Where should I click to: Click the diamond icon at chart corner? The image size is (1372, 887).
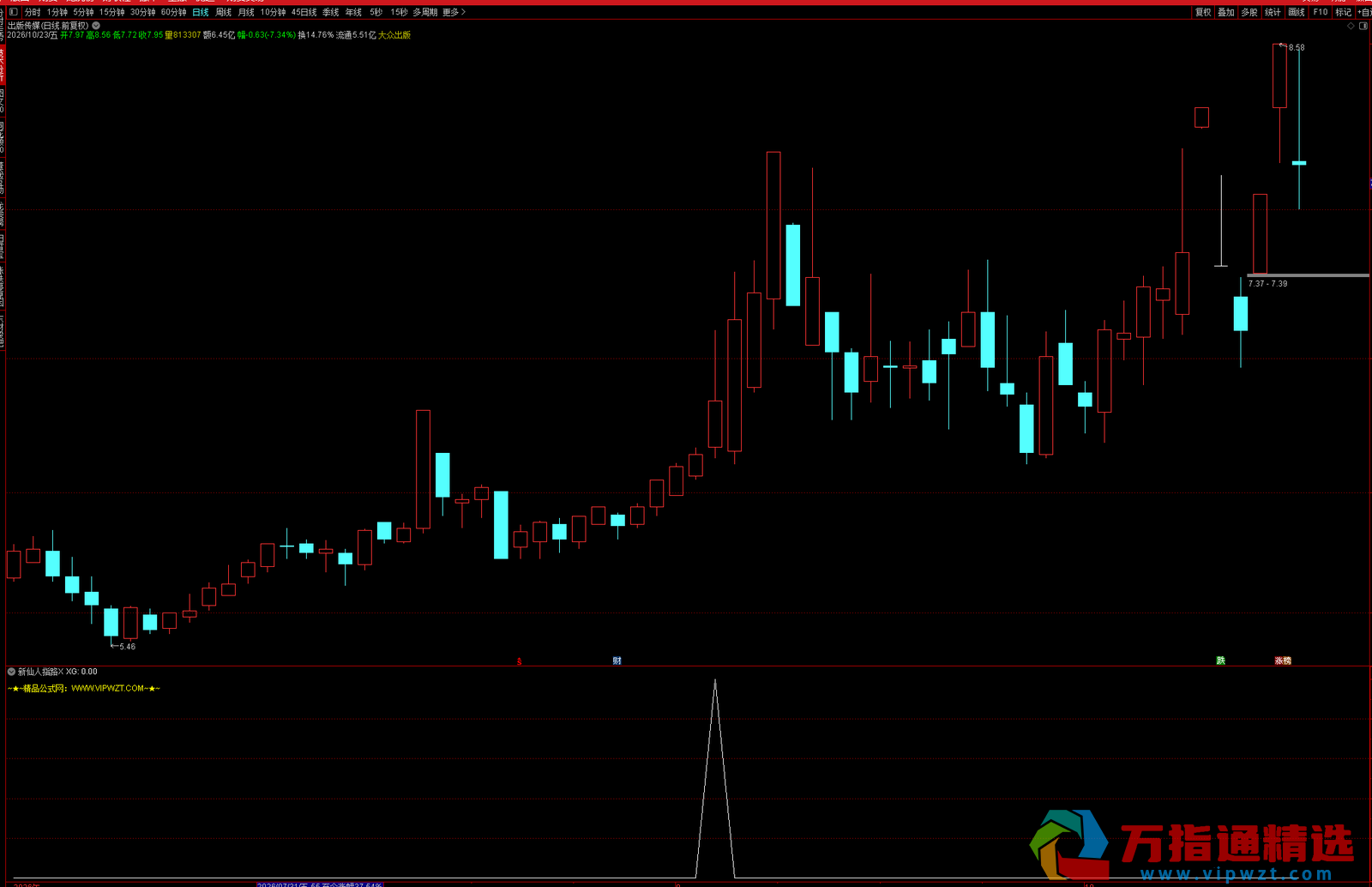[1351, 26]
